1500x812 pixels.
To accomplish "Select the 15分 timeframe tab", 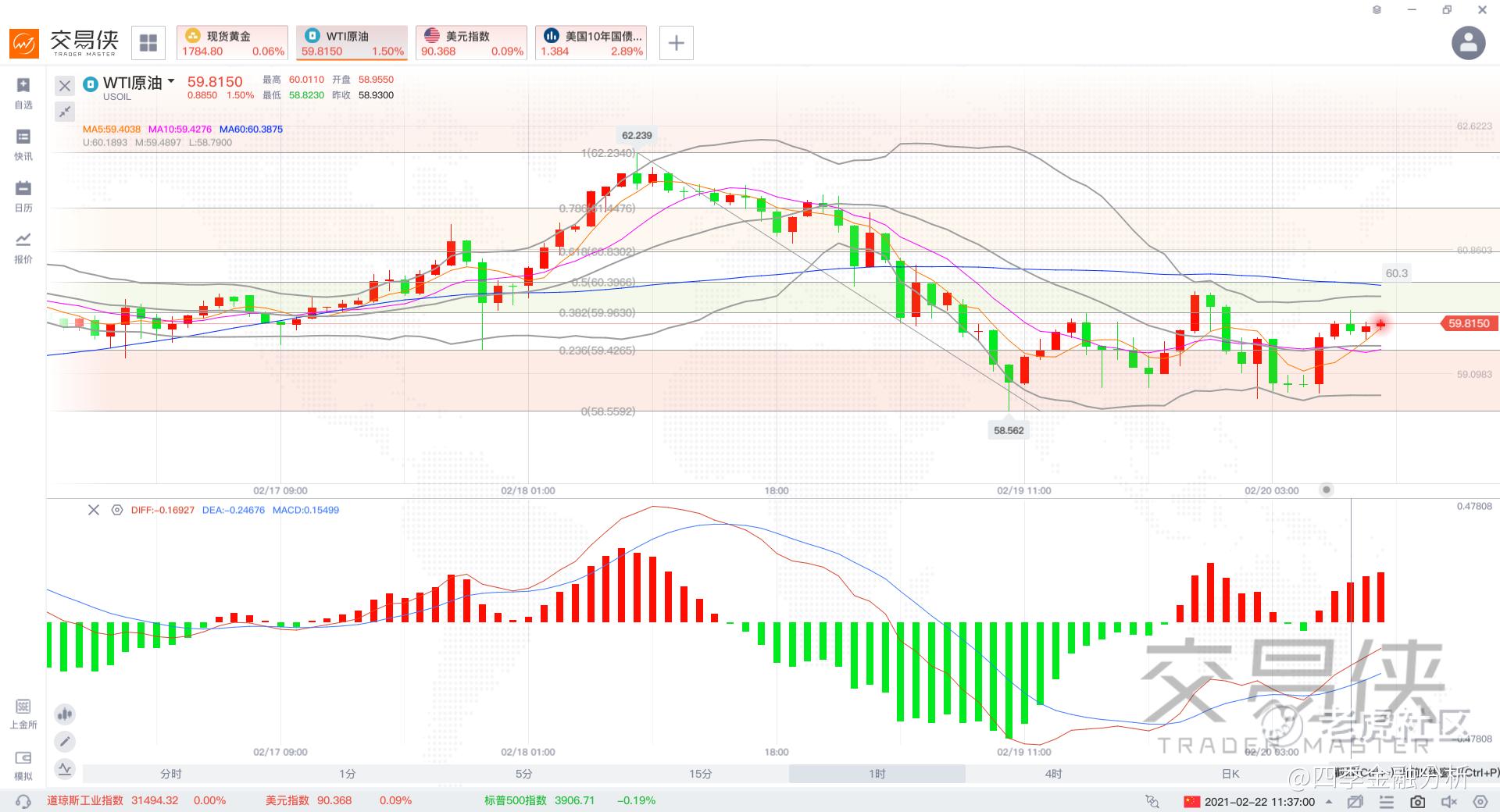I will coord(701,774).
